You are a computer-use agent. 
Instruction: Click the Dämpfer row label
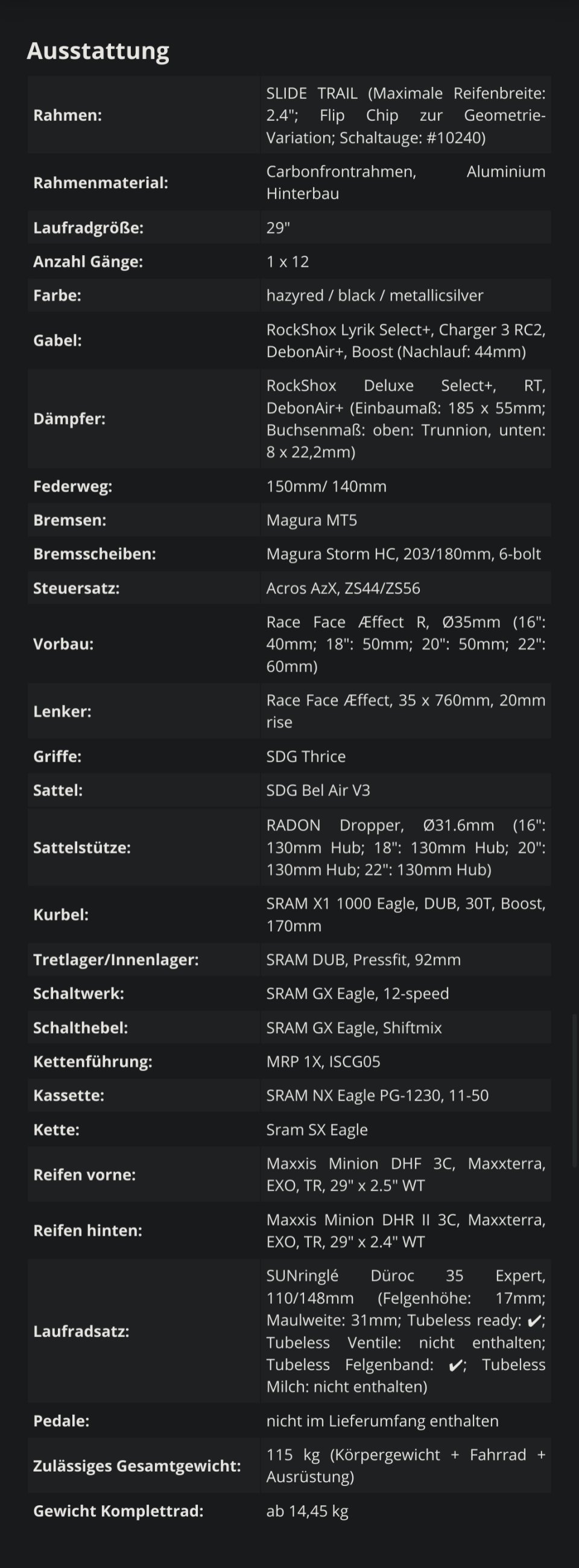(69, 419)
